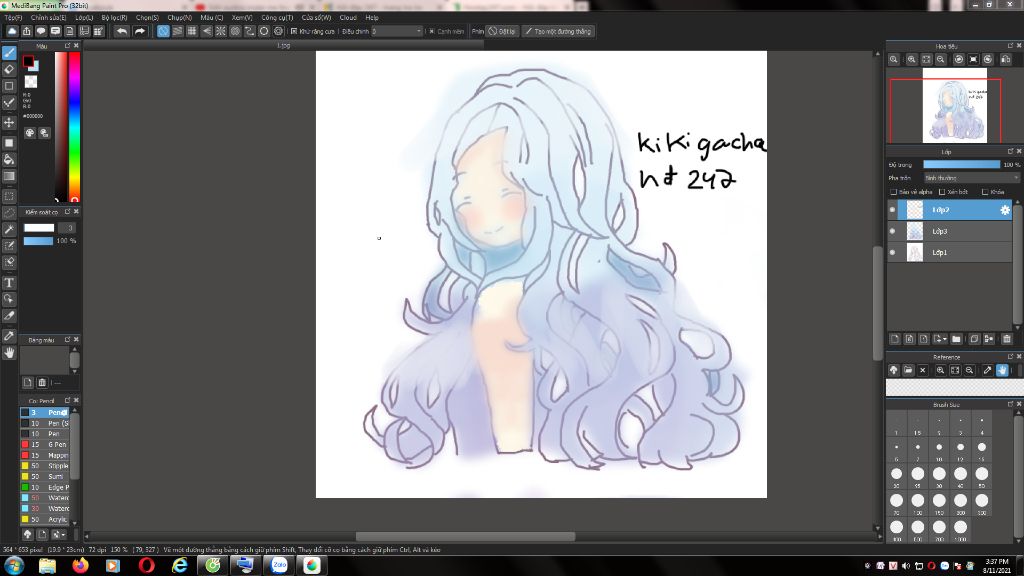Select the Stipple brush
The width and height of the screenshot is (1024, 576).
(45, 466)
